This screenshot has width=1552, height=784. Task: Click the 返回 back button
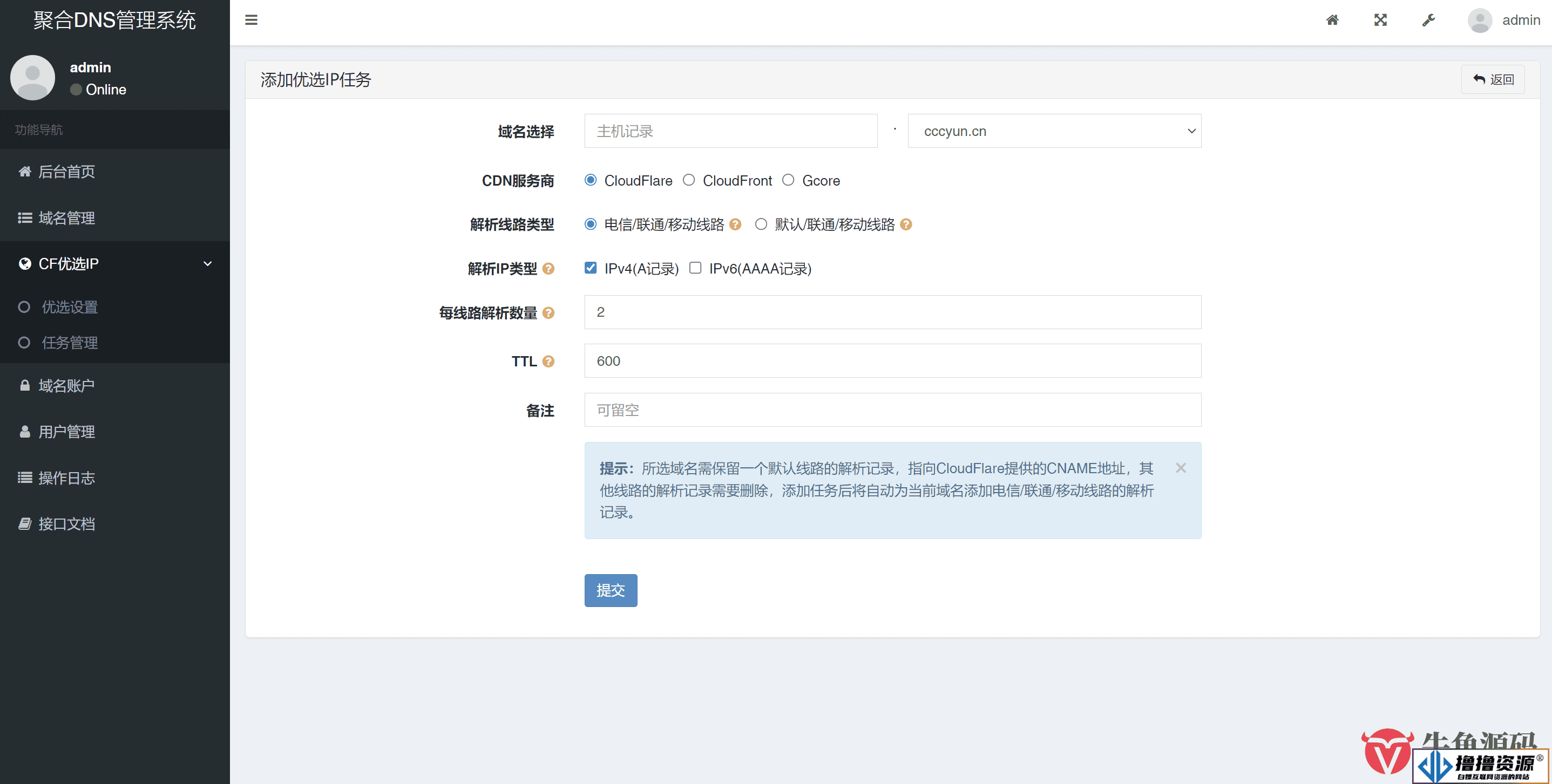(1493, 79)
